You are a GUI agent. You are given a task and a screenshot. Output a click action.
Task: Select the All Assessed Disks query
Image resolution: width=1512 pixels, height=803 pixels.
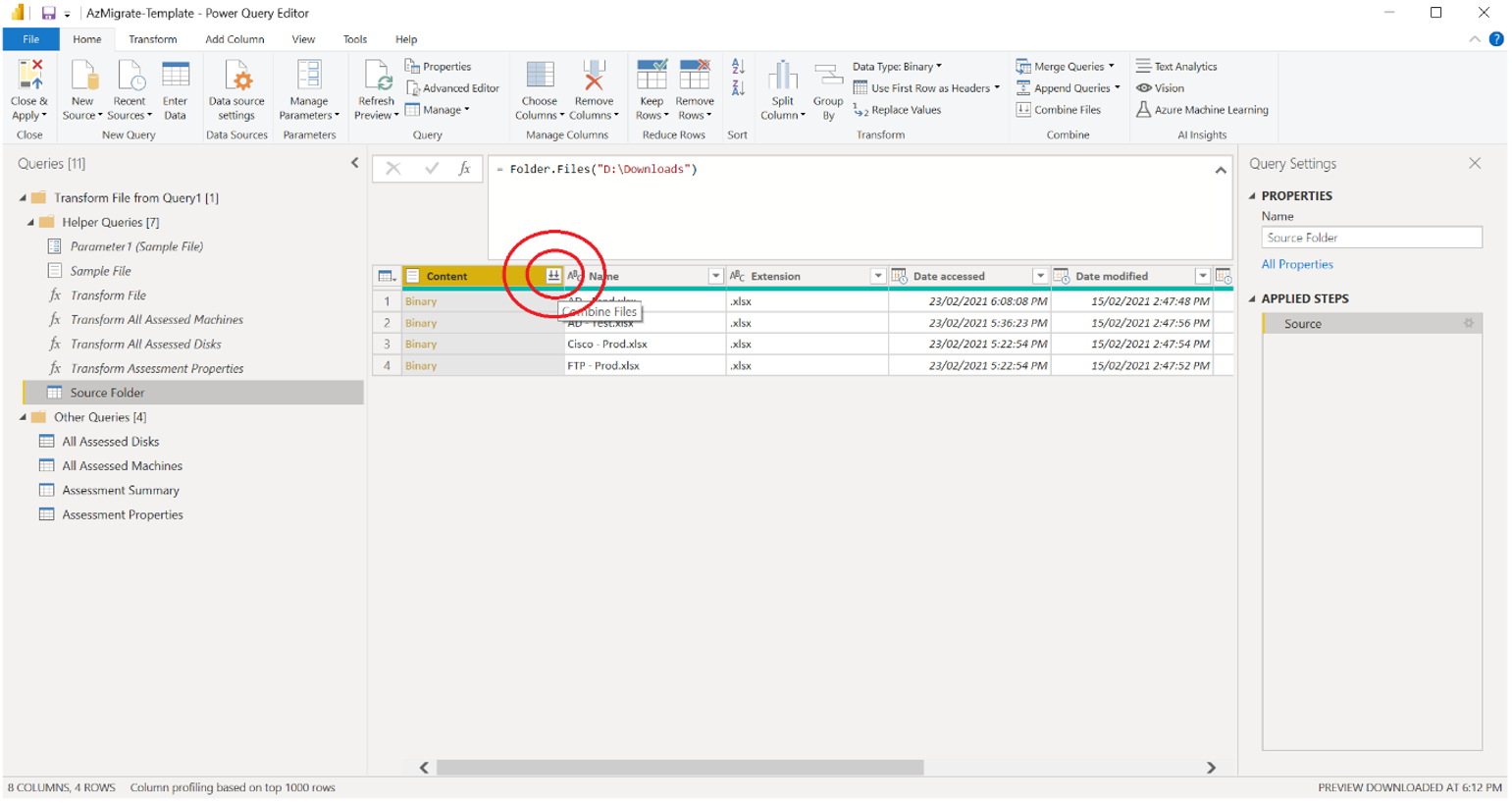coord(111,442)
